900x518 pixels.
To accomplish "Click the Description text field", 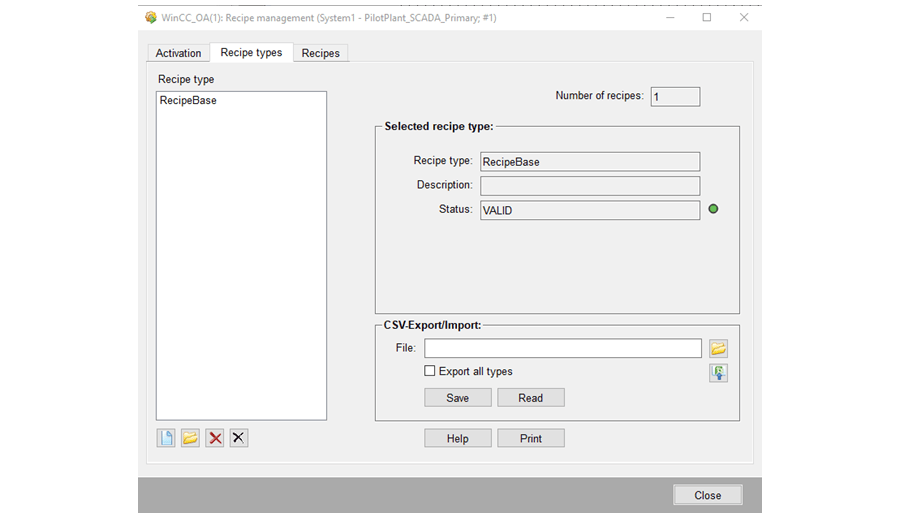I will click(x=589, y=186).
